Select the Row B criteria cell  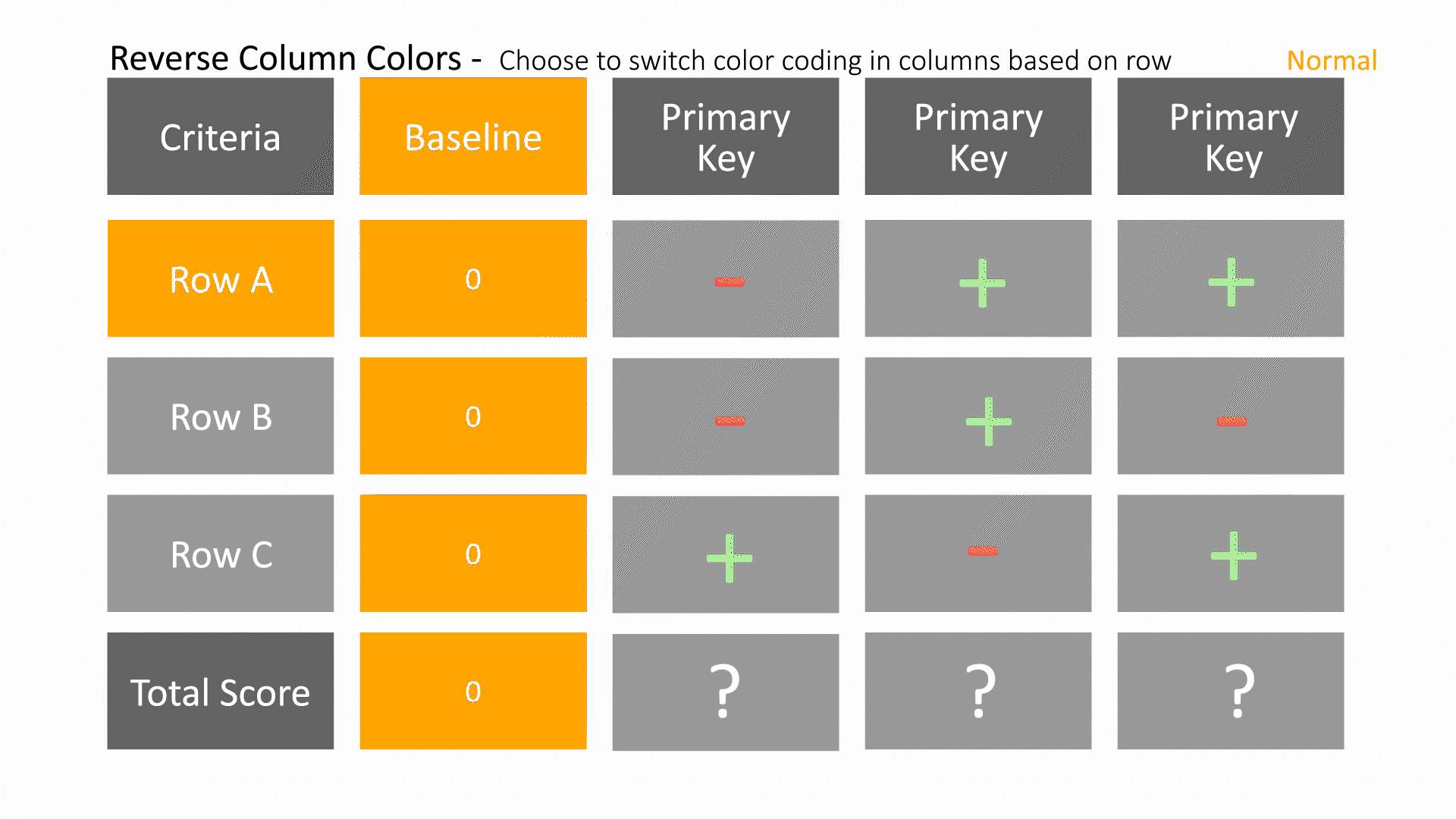(221, 416)
